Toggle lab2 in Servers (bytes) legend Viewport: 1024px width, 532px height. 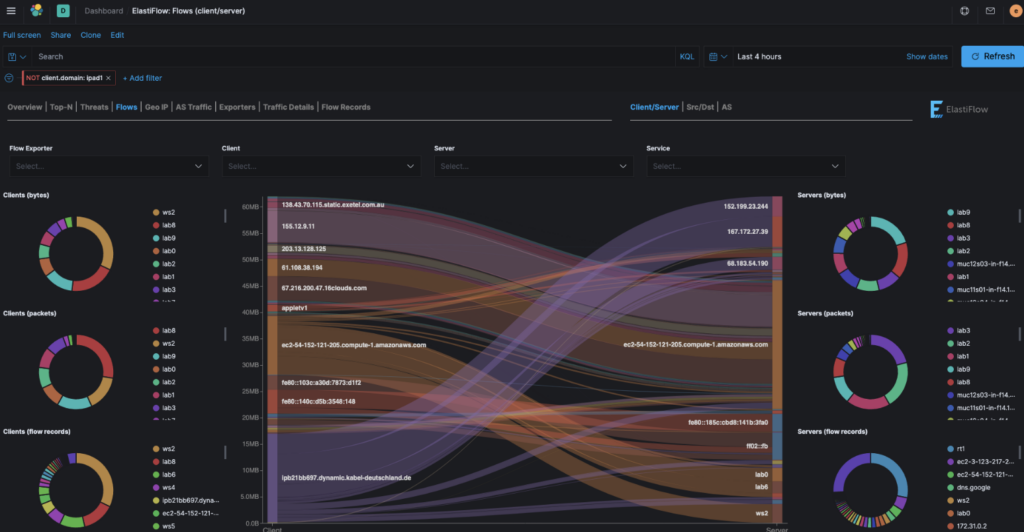tap(959, 251)
